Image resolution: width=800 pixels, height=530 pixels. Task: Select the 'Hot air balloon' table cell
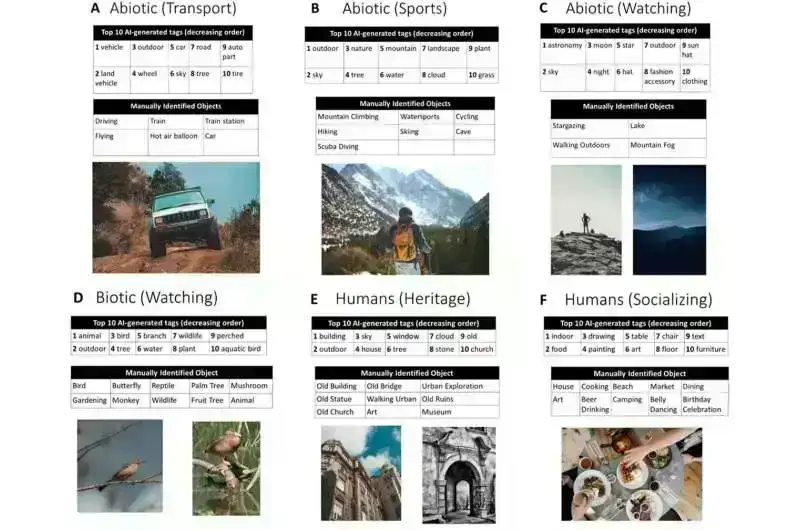[x=174, y=135]
